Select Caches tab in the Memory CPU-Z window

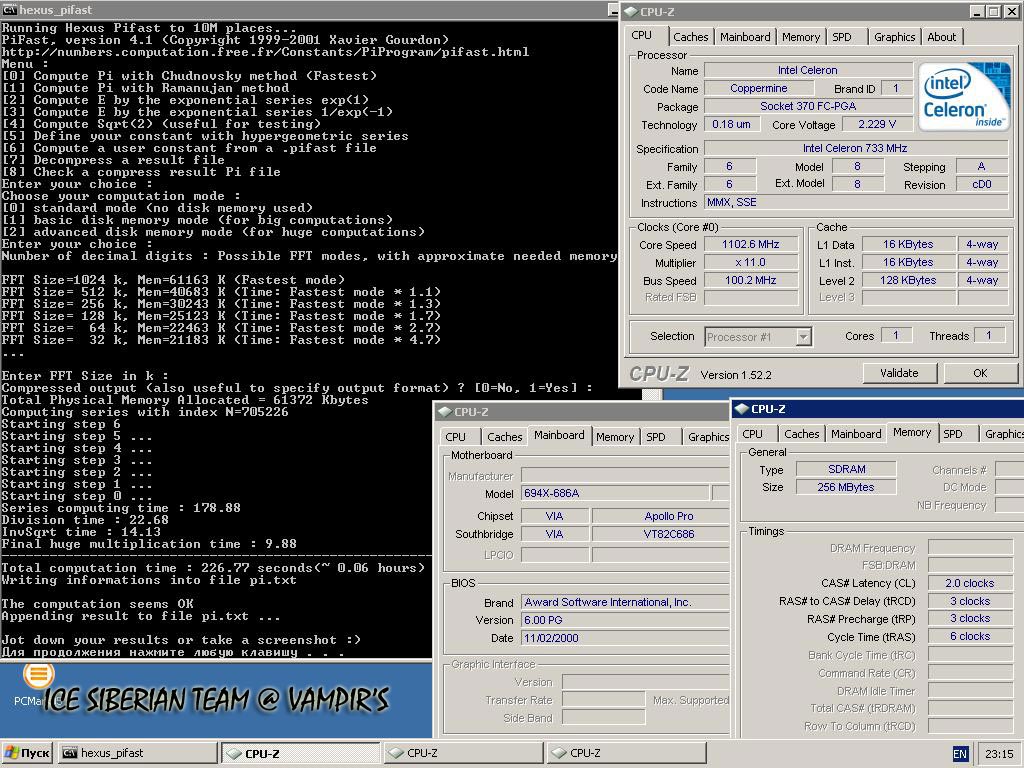tap(801, 434)
